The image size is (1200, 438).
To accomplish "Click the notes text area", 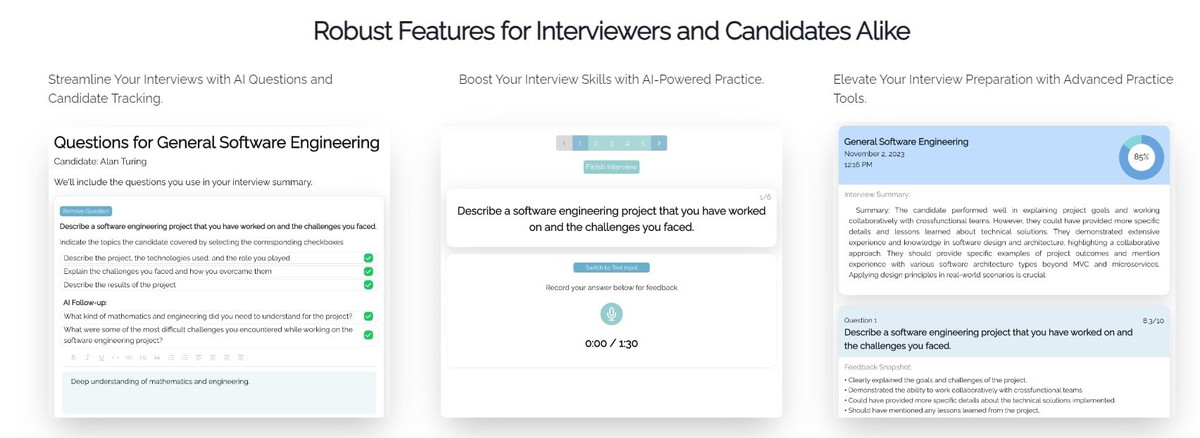I will click(x=218, y=392).
